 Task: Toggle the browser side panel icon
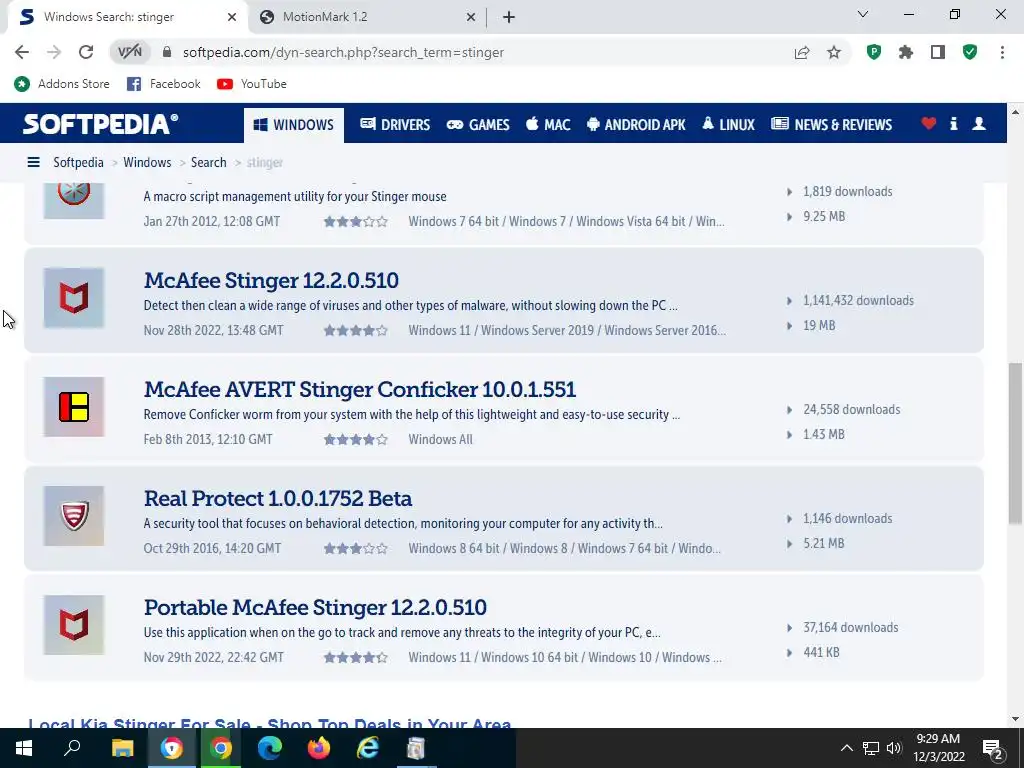pyautogui.click(x=938, y=52)
